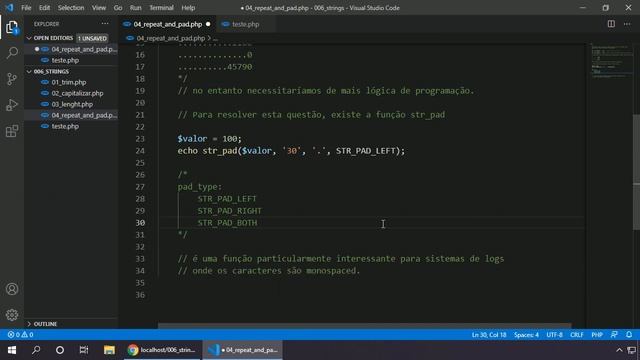Click line number 24 in gutter
This screenshot has height=360, width=640.
coord(140,151)
